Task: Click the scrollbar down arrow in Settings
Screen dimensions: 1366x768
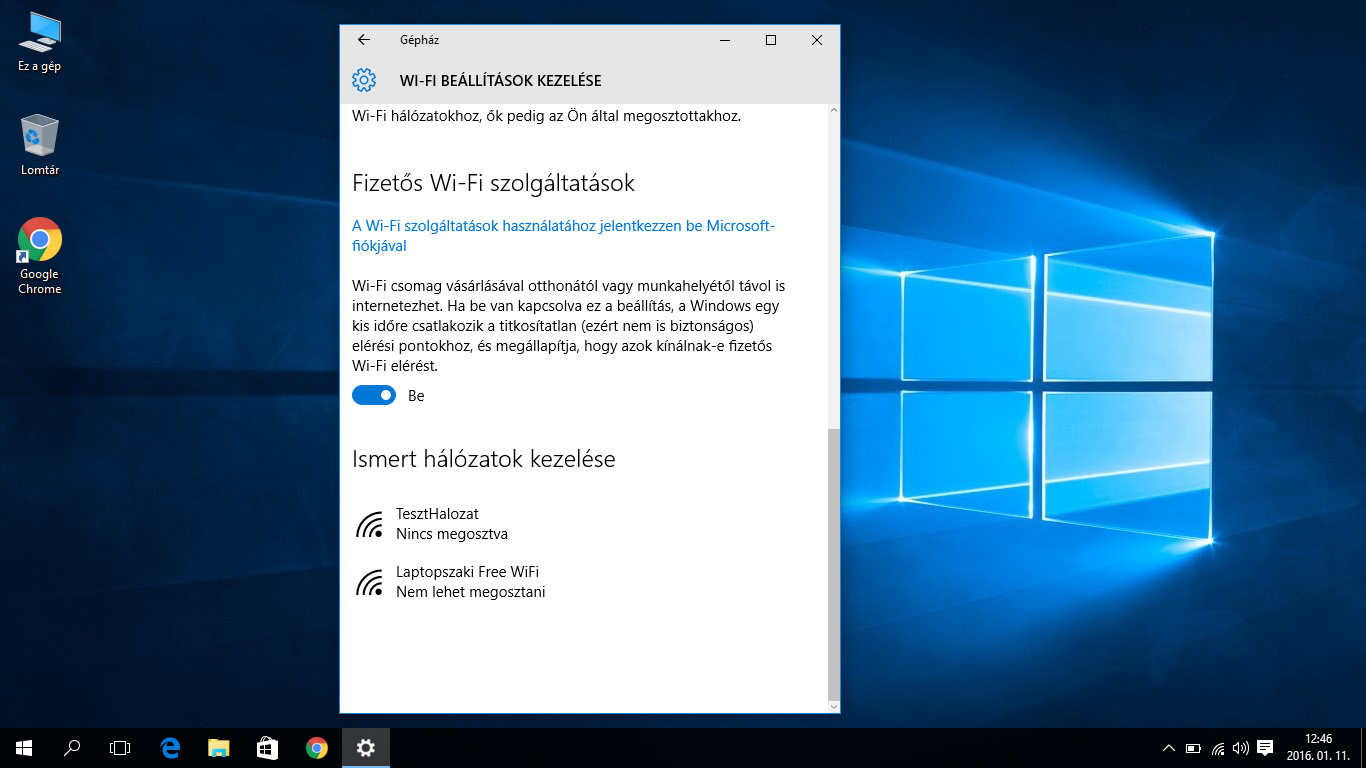Action: click(x=834, y=706)
